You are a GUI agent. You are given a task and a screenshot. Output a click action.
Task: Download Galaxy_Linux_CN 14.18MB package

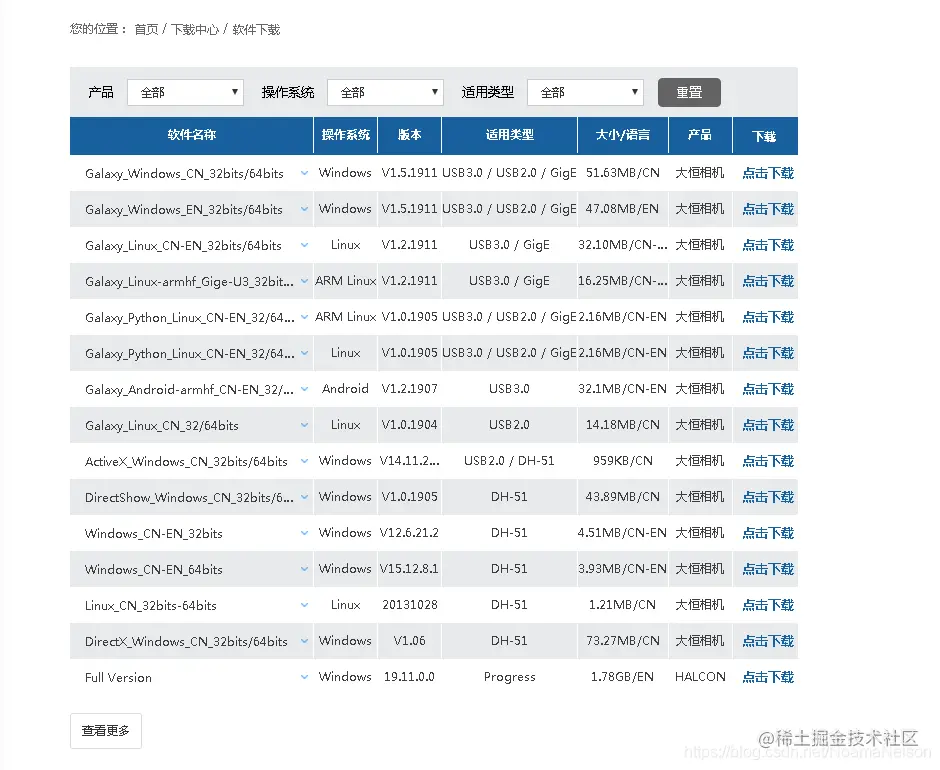click(x=768, y=425)
